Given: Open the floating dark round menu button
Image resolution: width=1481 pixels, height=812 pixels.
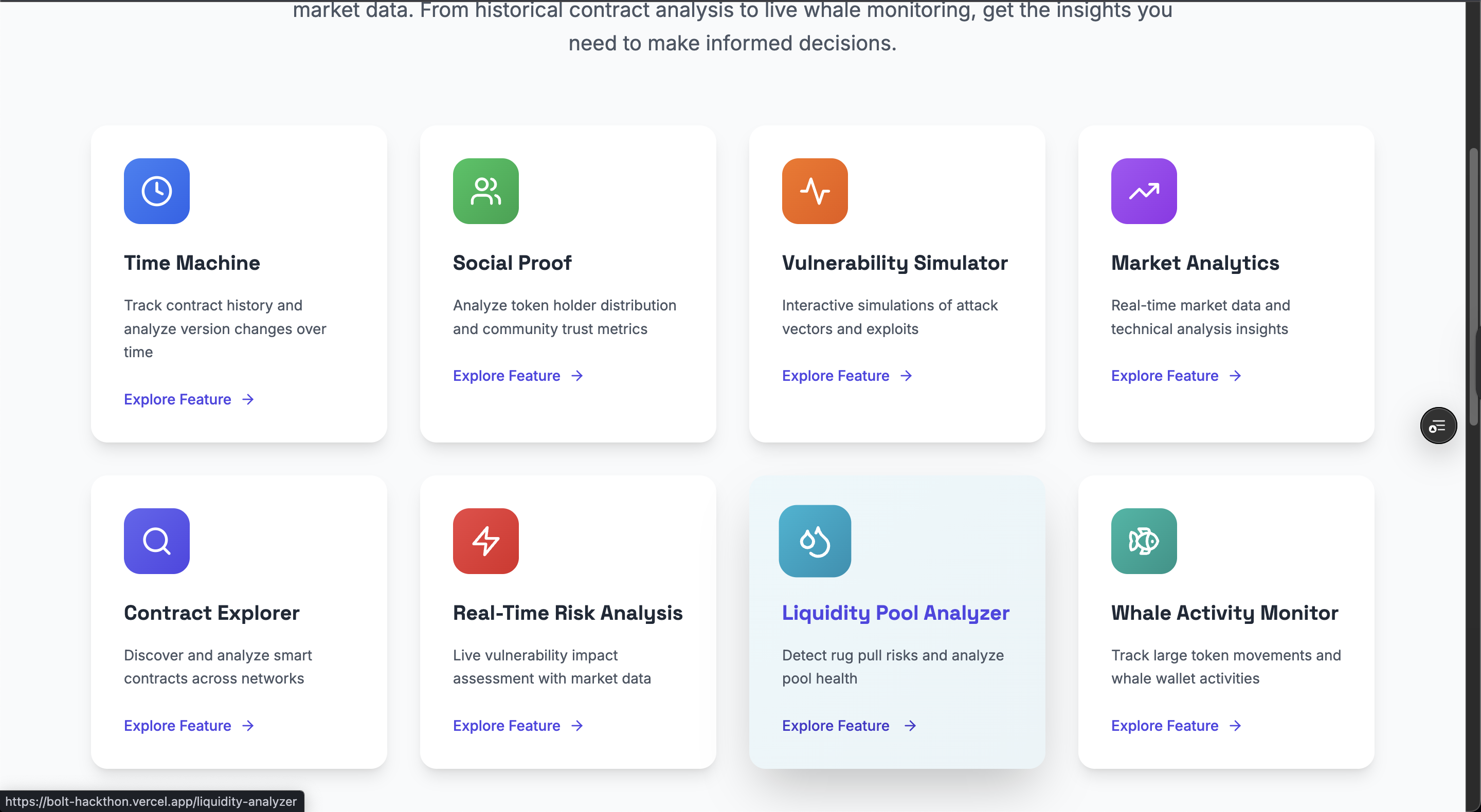Looking at the screenshot, I should [x=1437, y=426].
